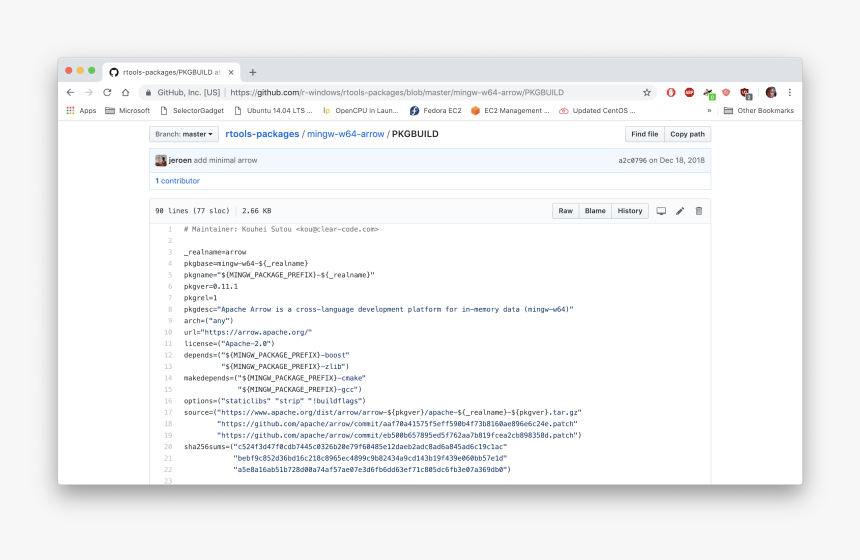
Task: Click the back navigation arrow
Action: 70,92
